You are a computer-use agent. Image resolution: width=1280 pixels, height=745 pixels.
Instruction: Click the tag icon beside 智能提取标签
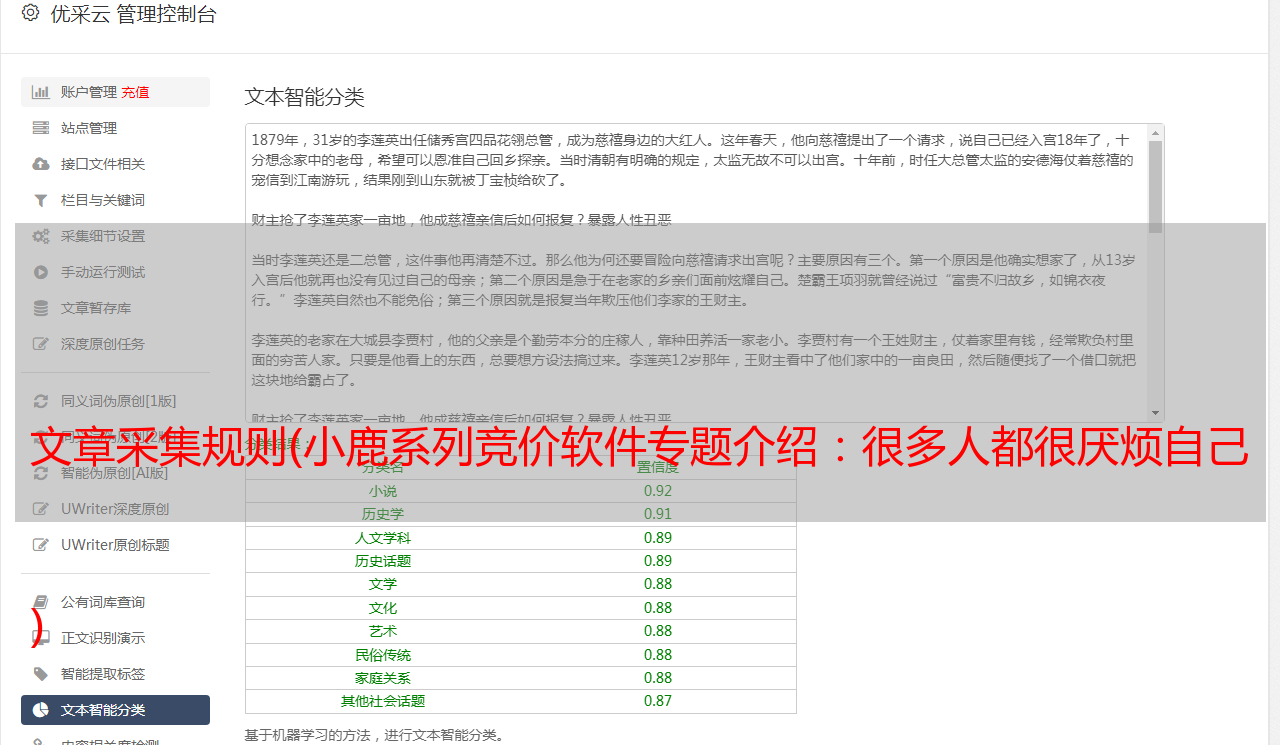tap(41, 674)
